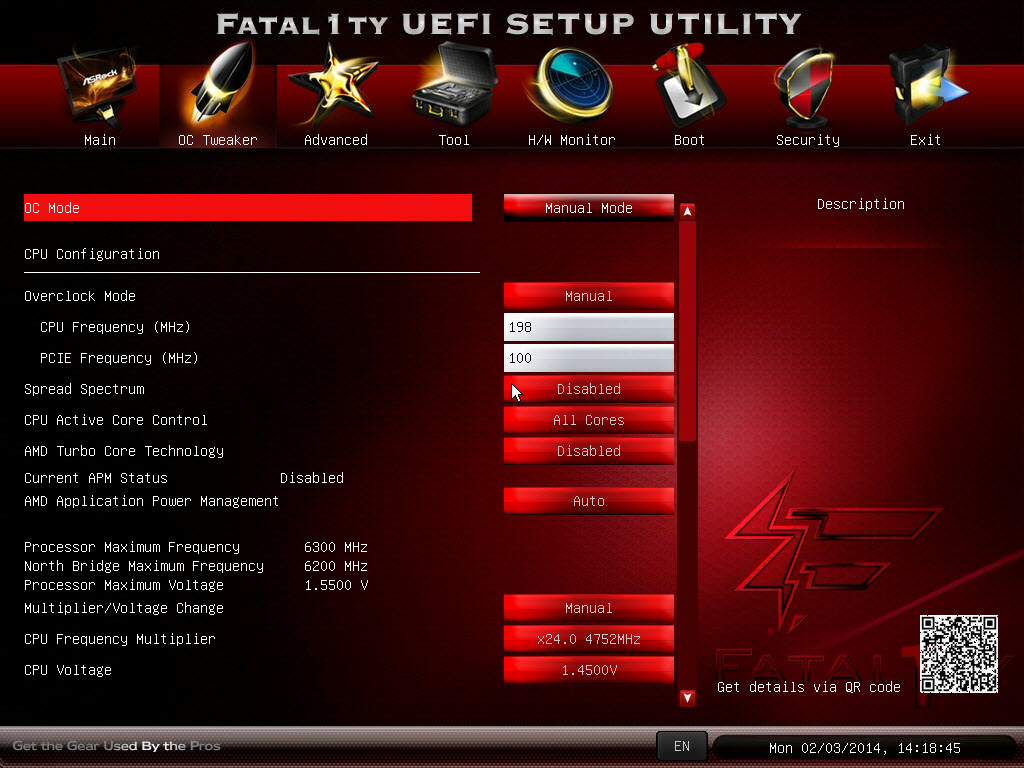The height and width of the screenshot is (768, 1024).
Task: Click the Description panel heading
Action: 861,204
